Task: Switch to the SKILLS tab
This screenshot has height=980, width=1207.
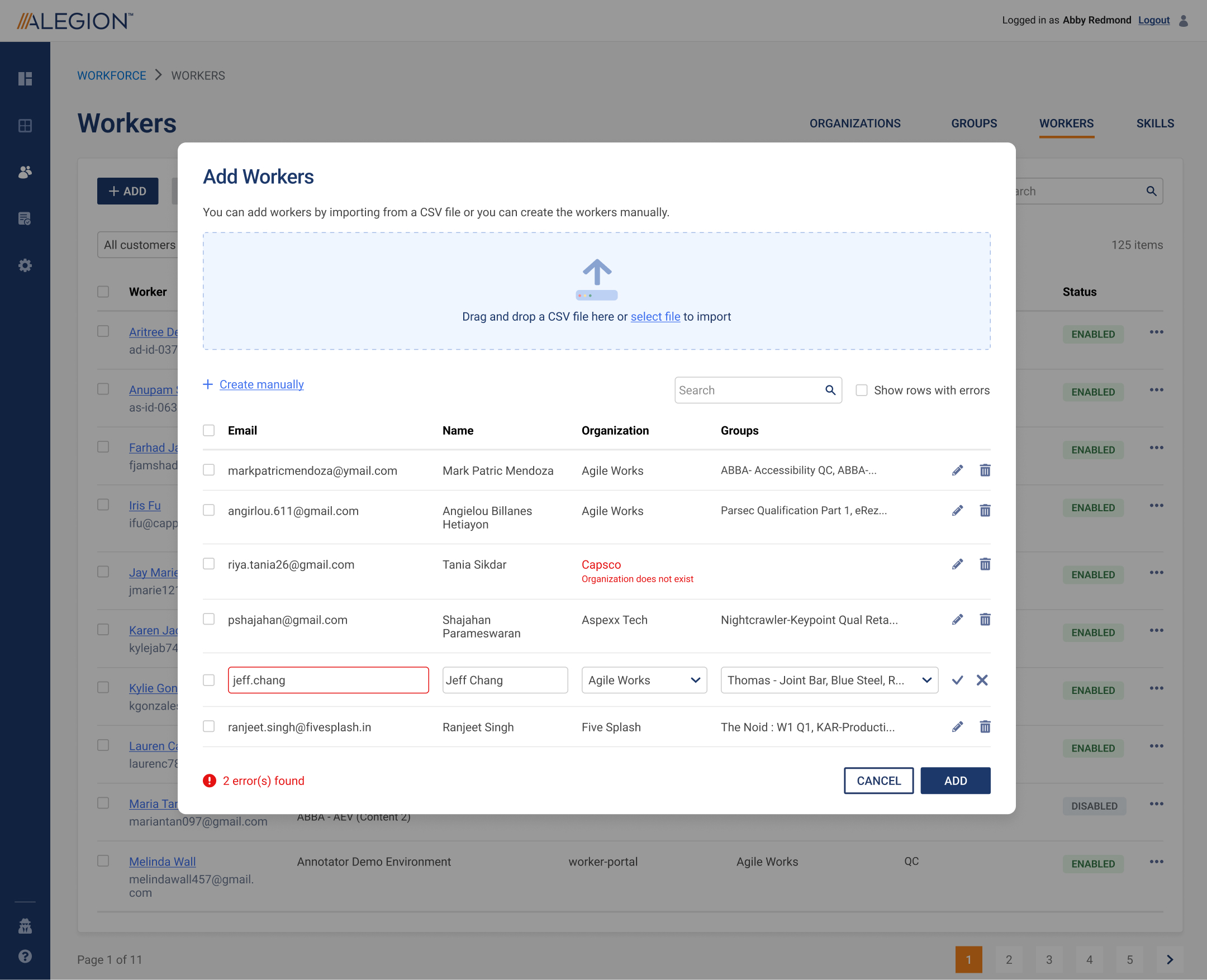Action: pos(1155,123)
